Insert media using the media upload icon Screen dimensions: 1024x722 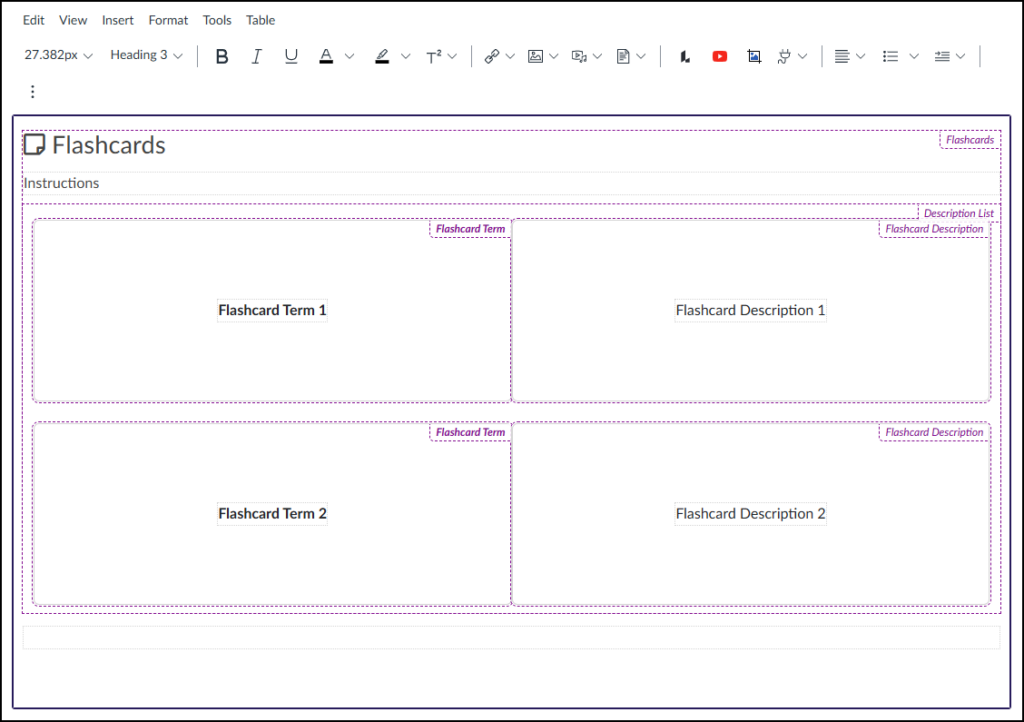[580, 56]
